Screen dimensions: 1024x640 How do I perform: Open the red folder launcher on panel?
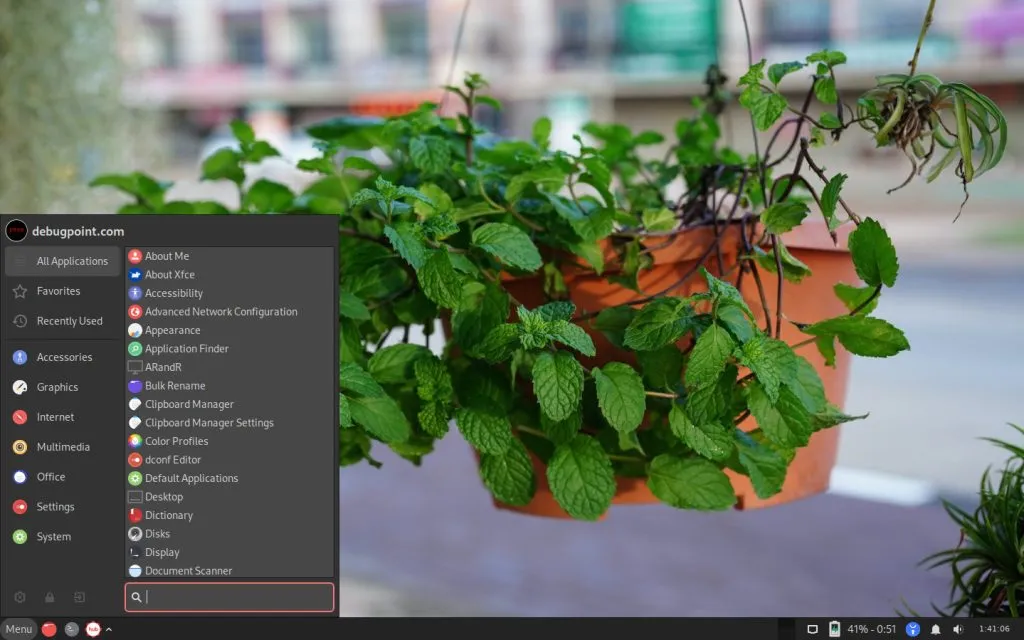click(50, 629)
